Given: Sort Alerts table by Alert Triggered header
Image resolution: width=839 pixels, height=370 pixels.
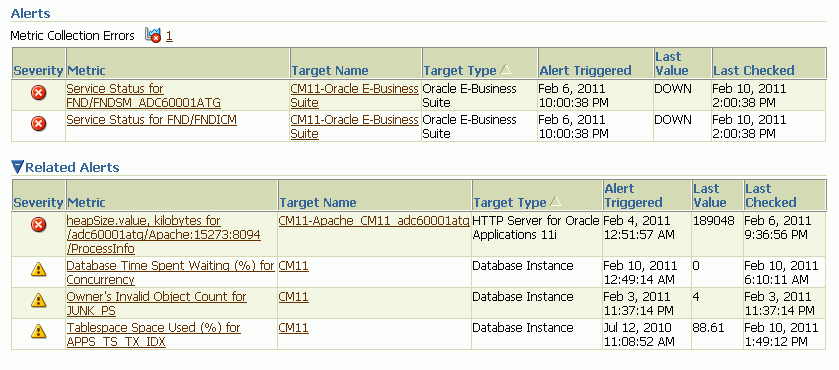Looking at the screenshot, I should pos(585,71).
